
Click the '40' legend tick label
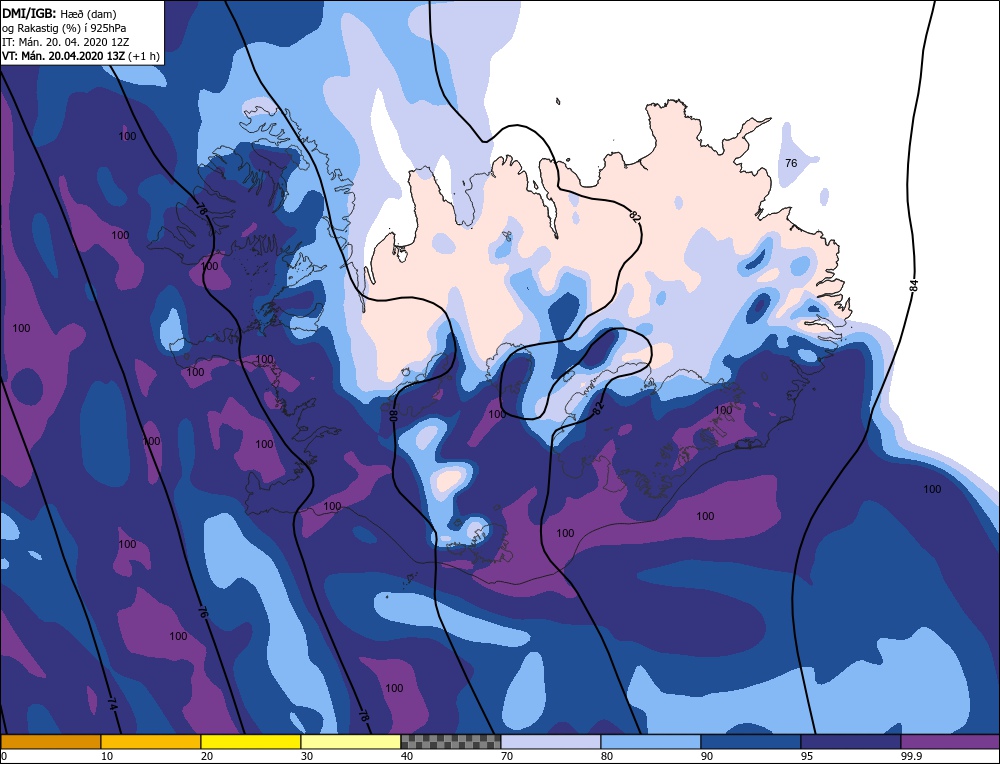(407, 756)
